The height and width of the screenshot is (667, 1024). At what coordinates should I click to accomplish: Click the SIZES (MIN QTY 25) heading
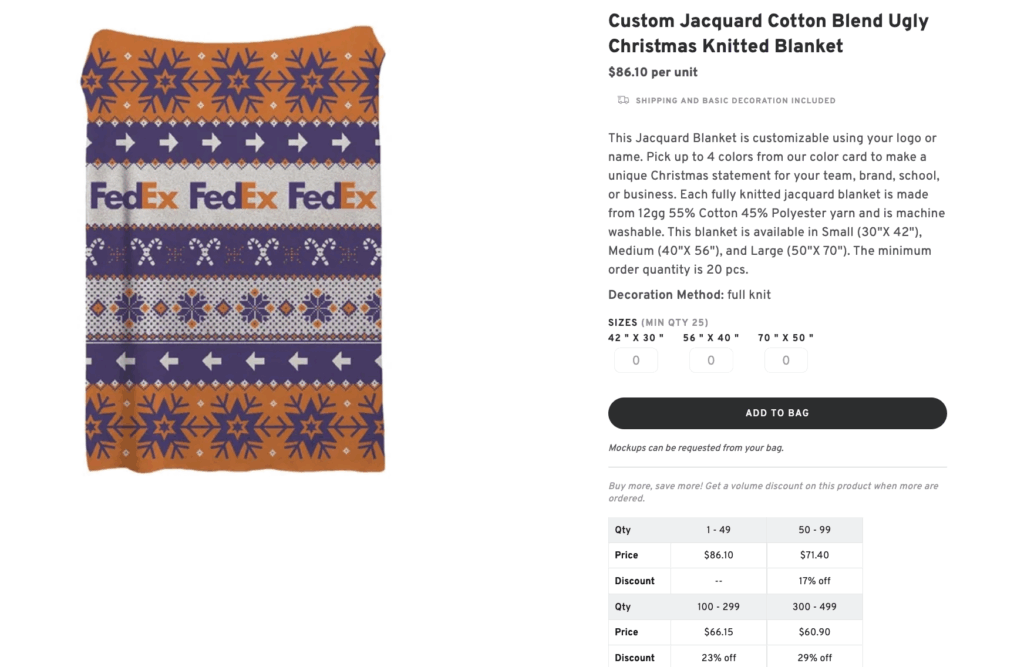coord(658,322)
